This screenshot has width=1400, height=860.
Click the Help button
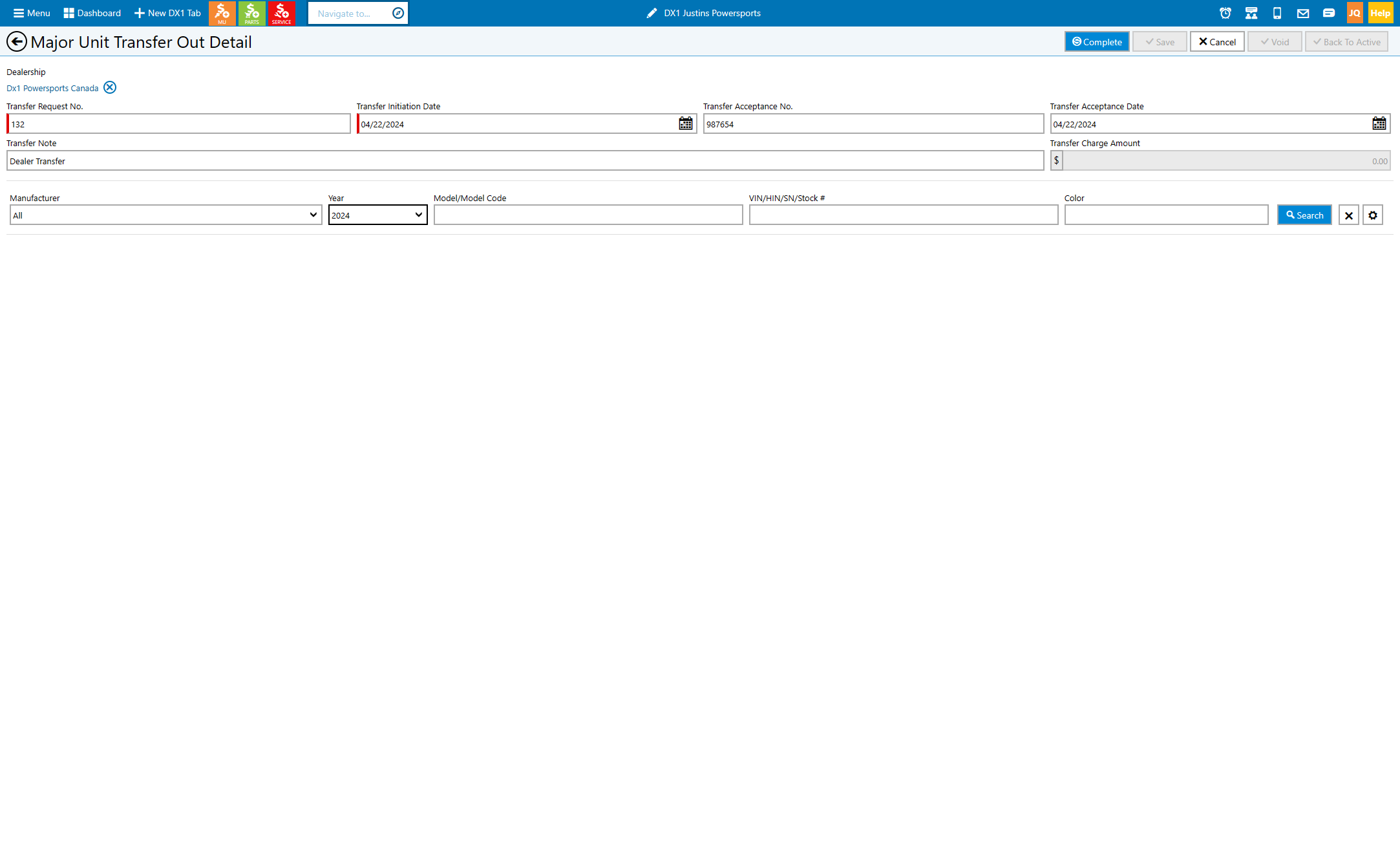[x=1381, y=13]
